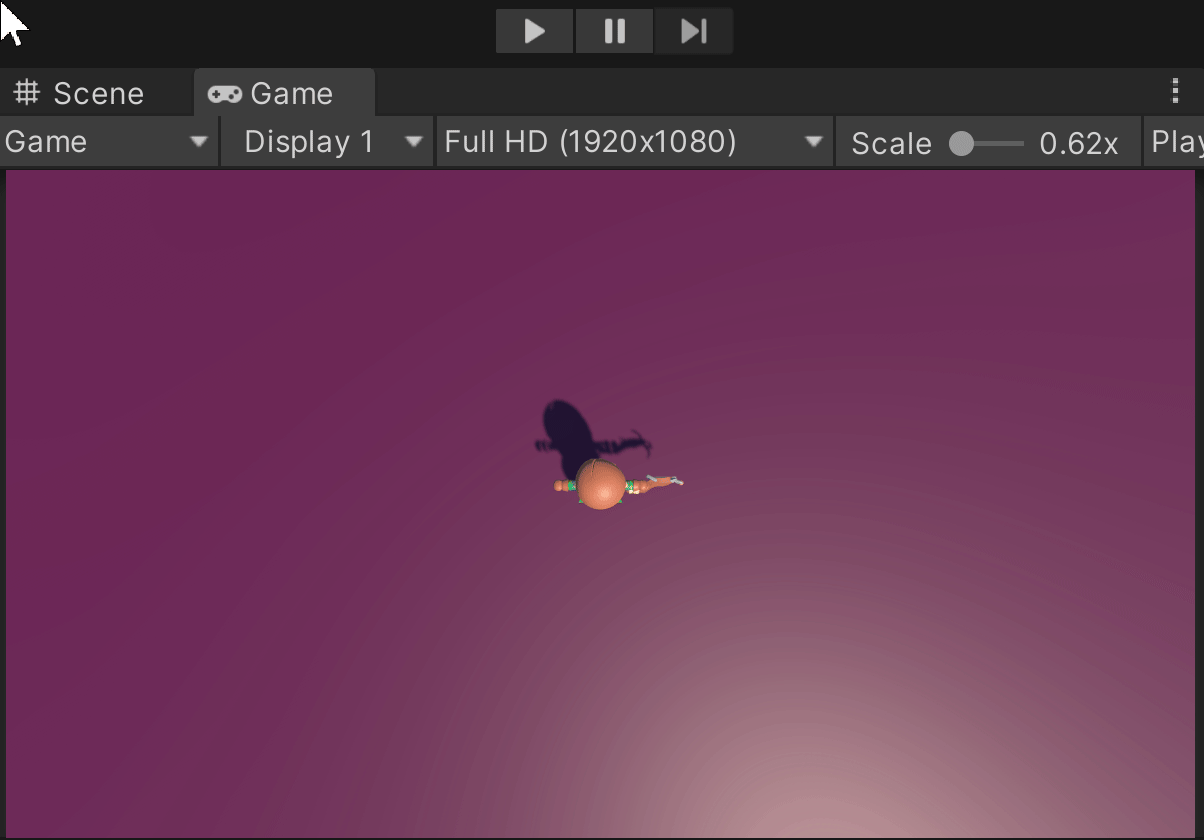
Task: Open the Game view mode dropdown
Action: coord(100,141)
